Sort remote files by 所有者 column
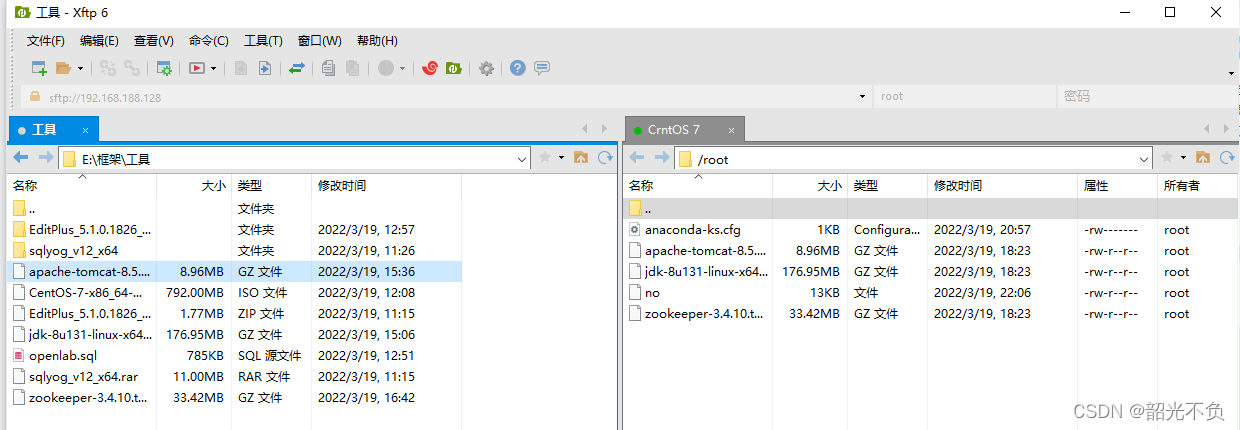 click(1197, 185)
